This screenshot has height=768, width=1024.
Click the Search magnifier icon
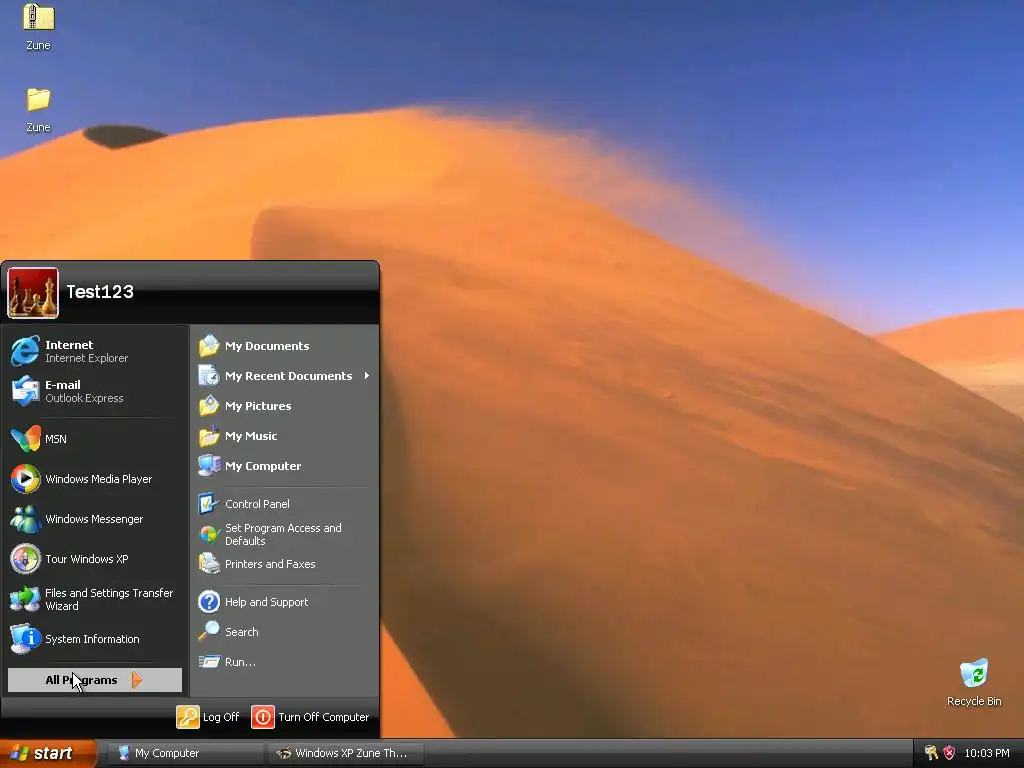pyautogui.click(x=209, y=632)
